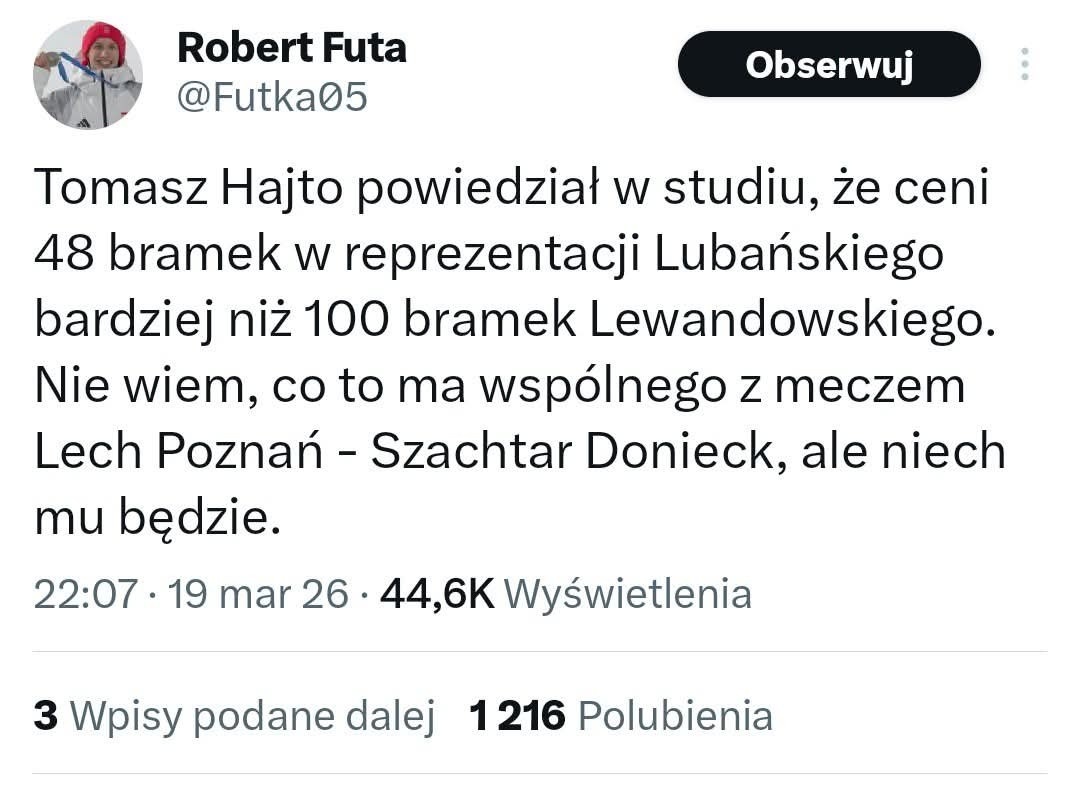The width and height of the screenshot is (1080, 794).
Task: Open the Wpisy podane dalej reposts list
Action: pyautogui.click(x=252, y=716)
